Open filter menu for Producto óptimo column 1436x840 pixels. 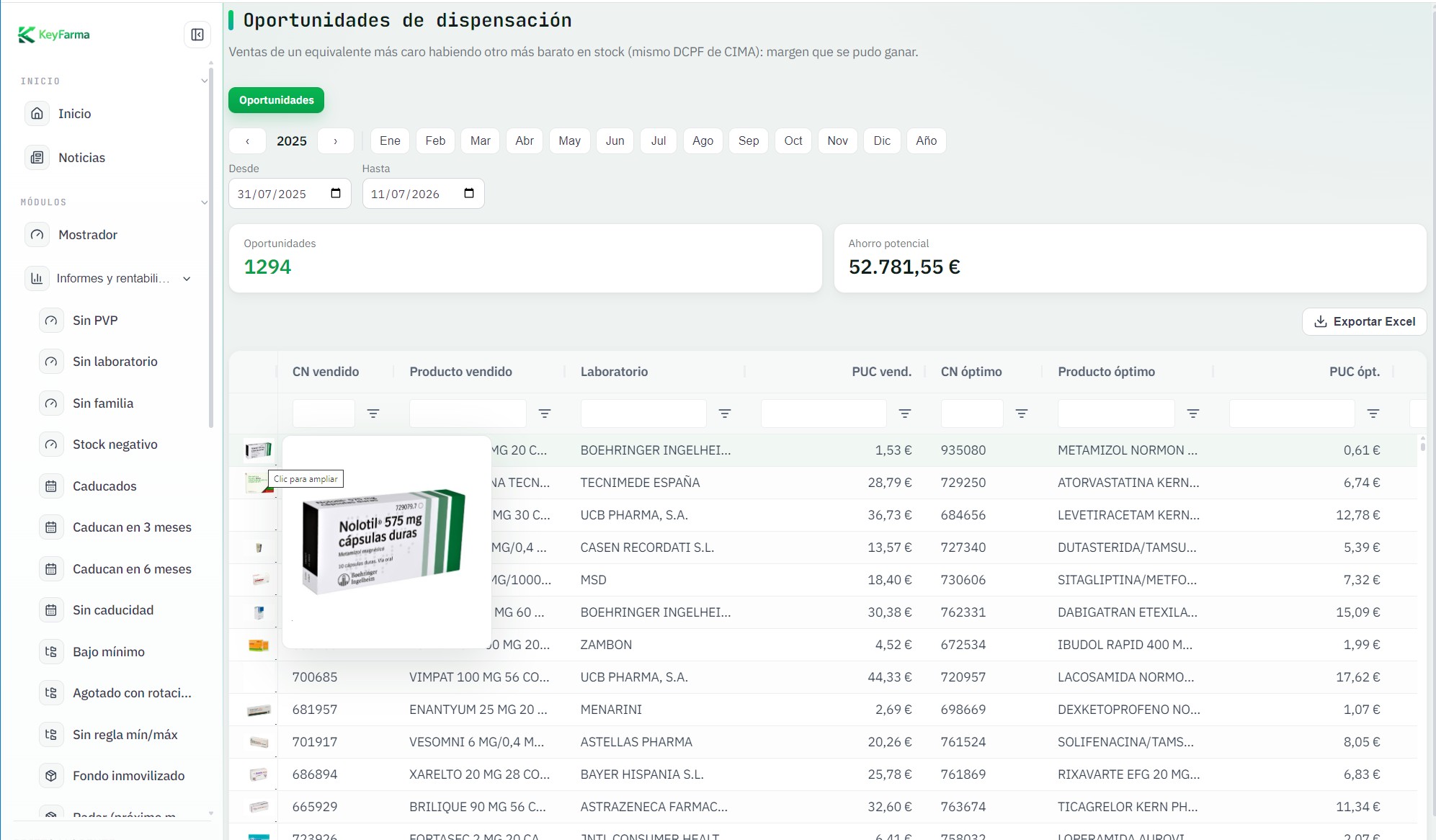click(1193, 414)
